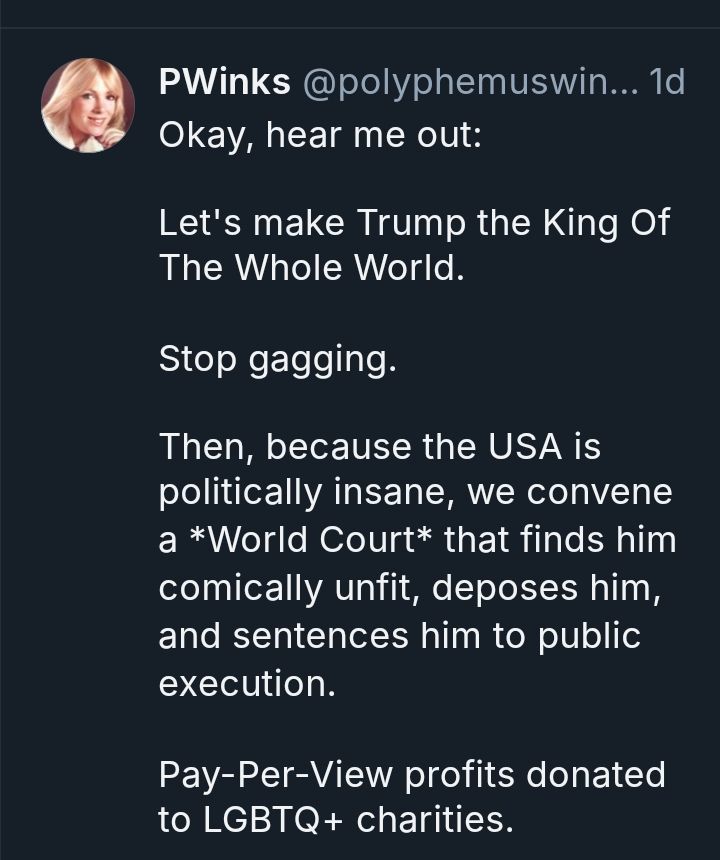720x860 pixels.
Task: Open PWinks' profile picture avatar
Action: tap(87, 104)
